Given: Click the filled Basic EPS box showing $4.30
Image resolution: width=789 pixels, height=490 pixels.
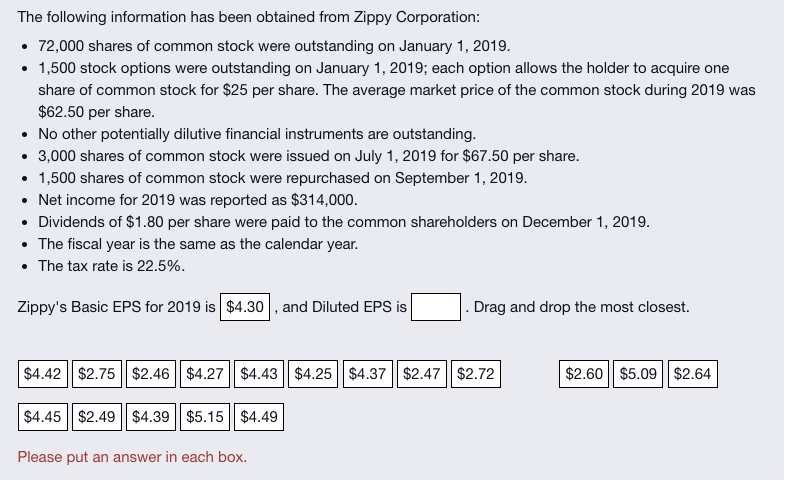Looking at the screenshot, I should tap(245, 307).
